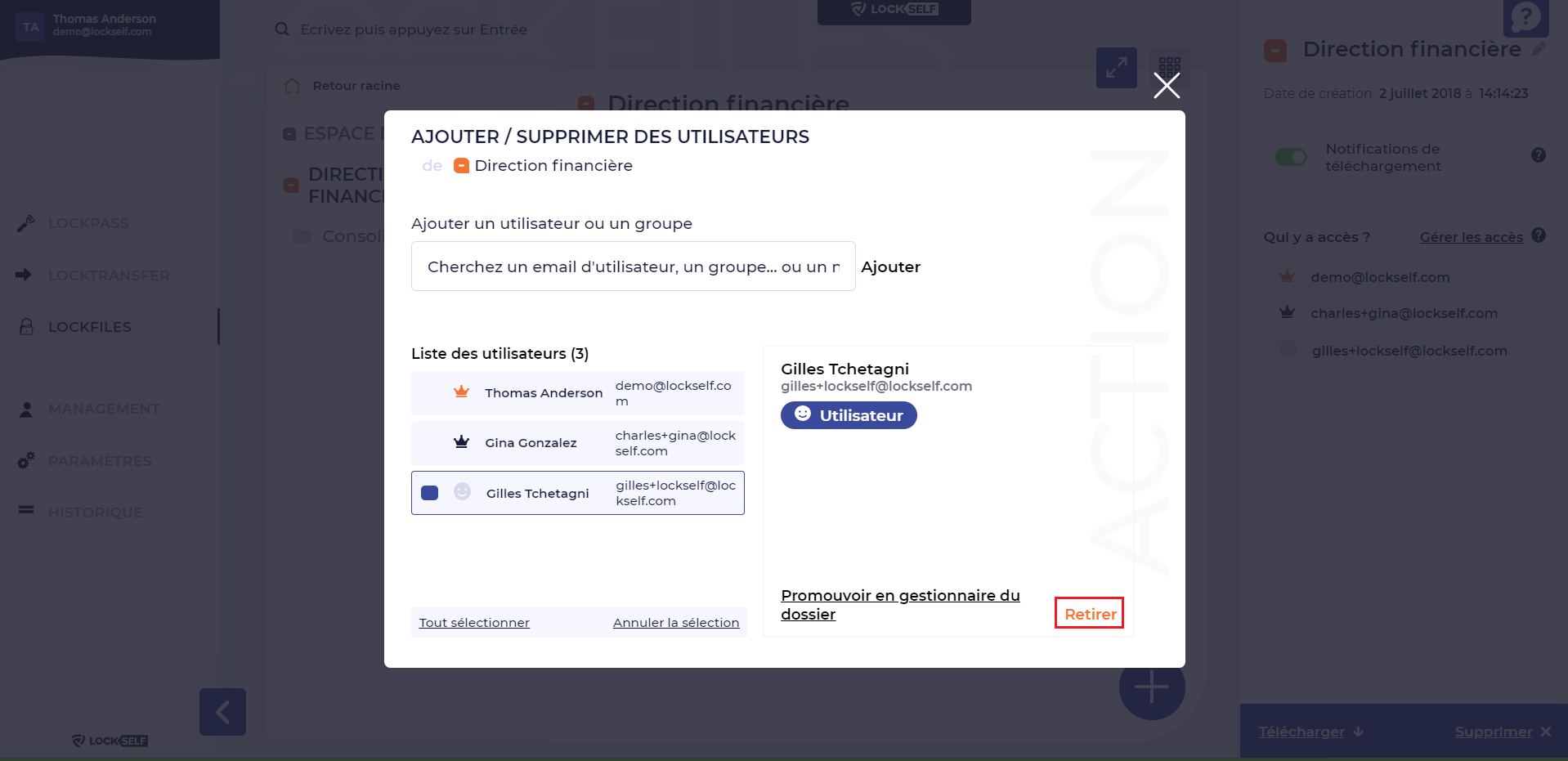Click the search magnifier icon
This screenshot has height=761, width=1568.
pos(282,29)
